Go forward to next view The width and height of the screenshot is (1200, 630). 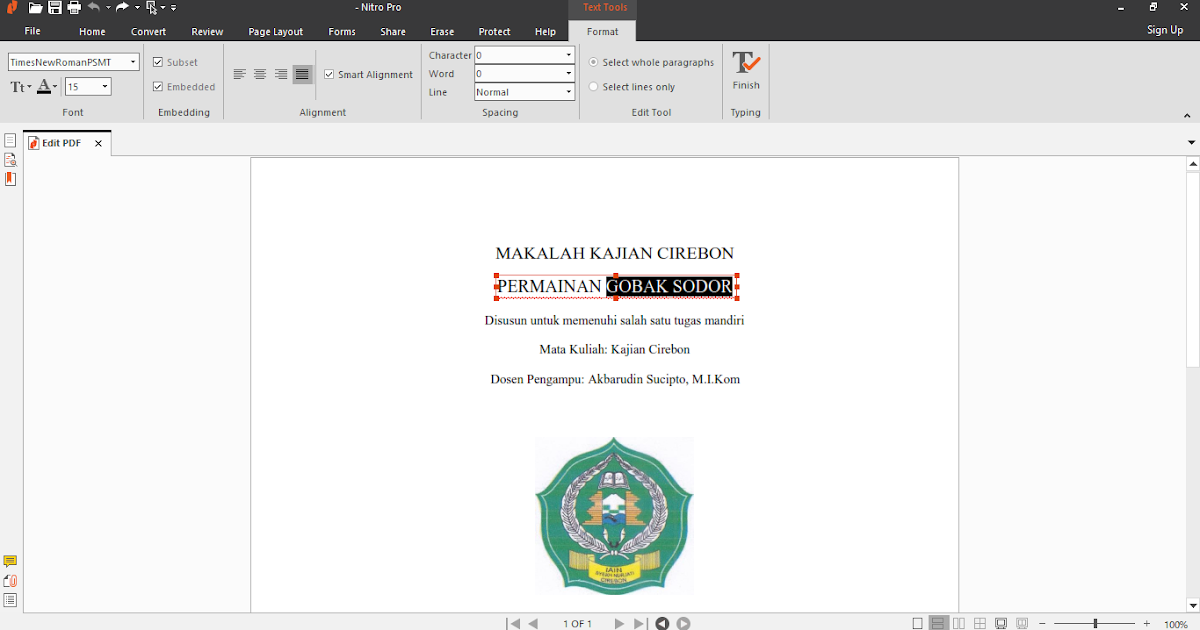[683, 623]
